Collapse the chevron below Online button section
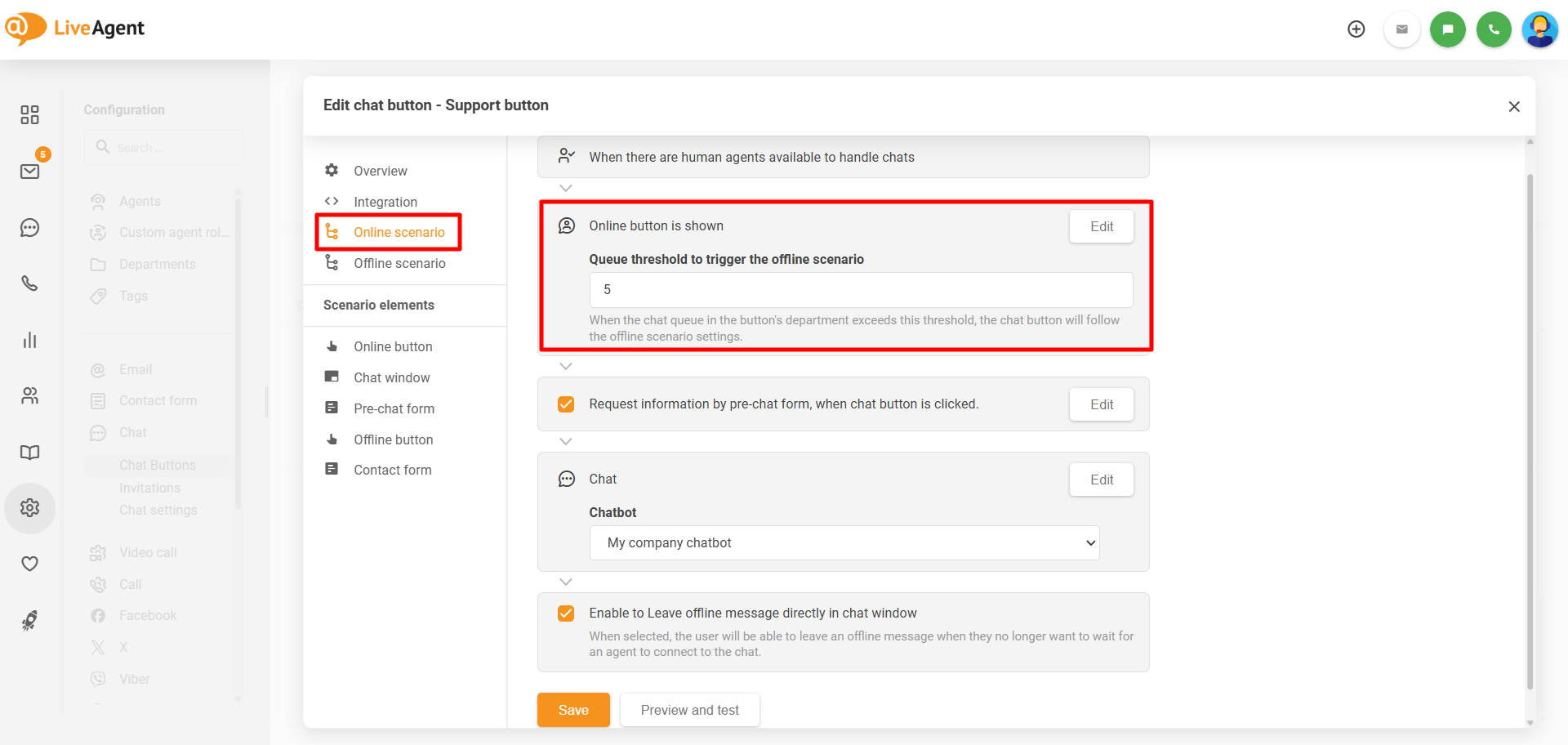Viewport: 1568px width, 745px height. click(x=566, y=366)
